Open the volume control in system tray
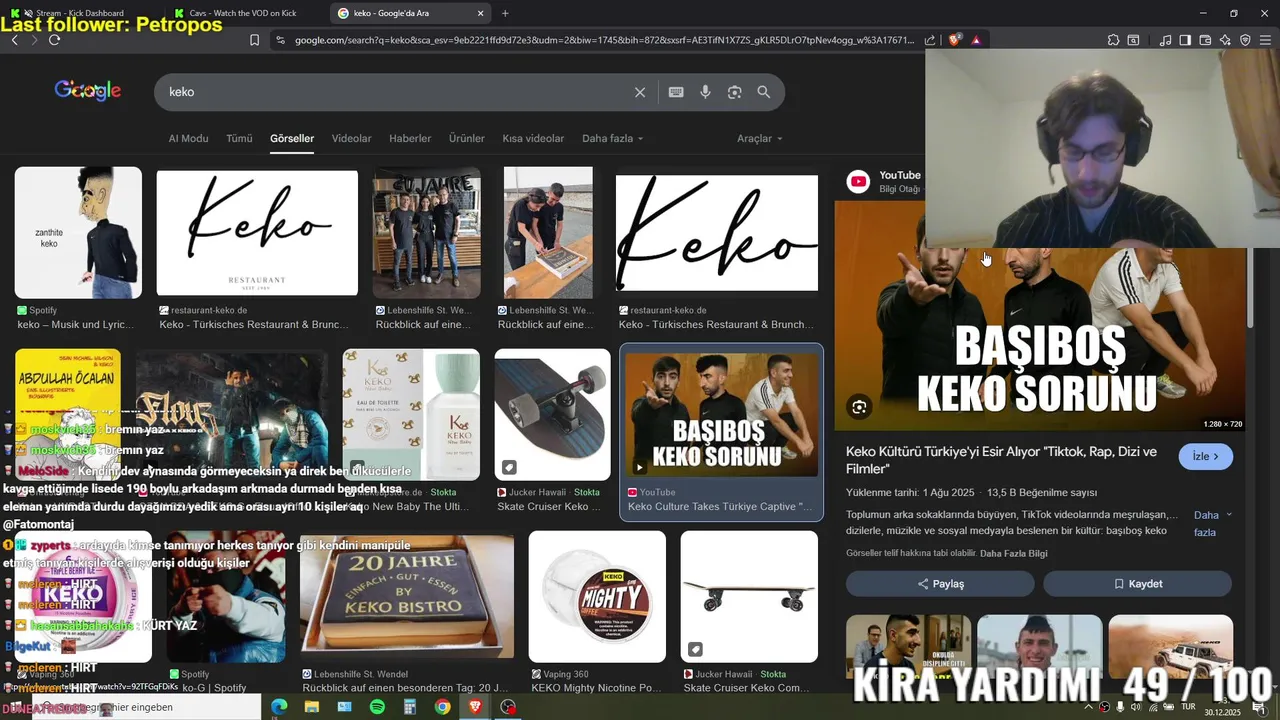The image size is (1280, 720). (1135, 707)
